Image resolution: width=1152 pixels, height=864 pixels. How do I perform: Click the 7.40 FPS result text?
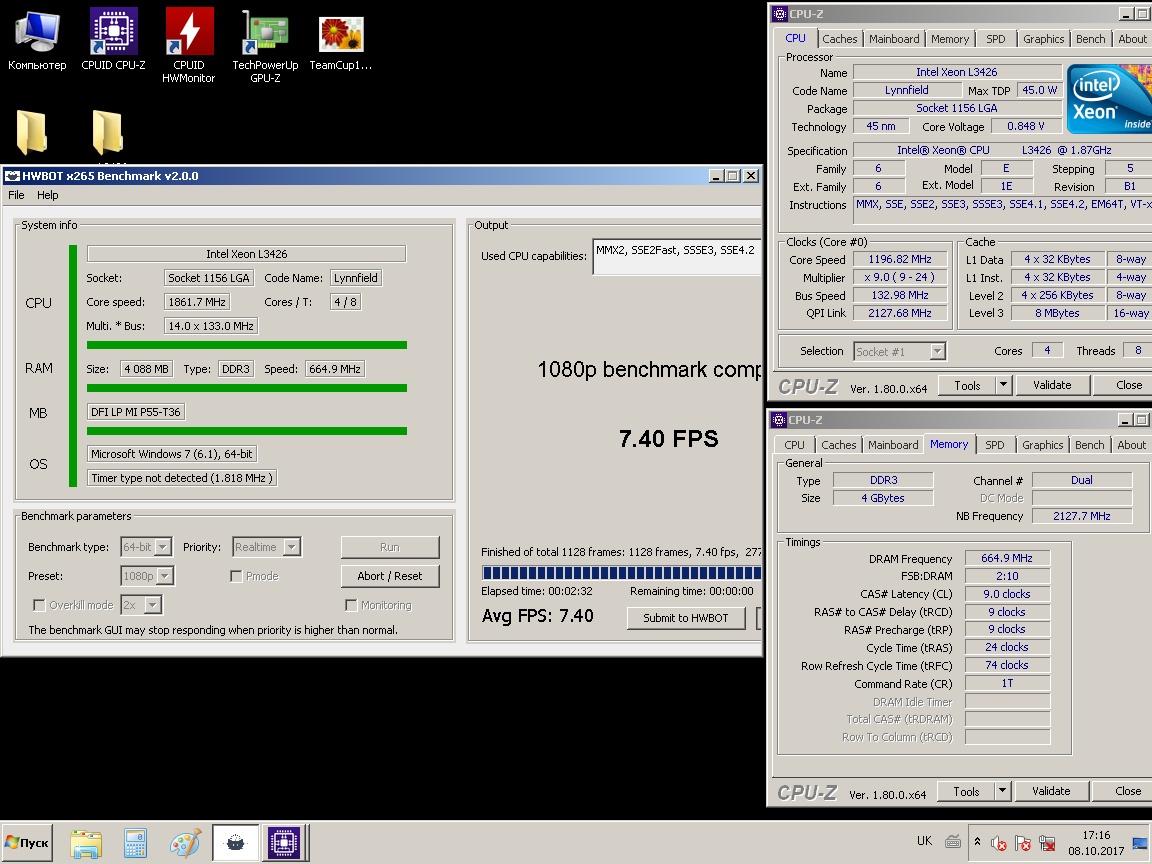point(669,439)
